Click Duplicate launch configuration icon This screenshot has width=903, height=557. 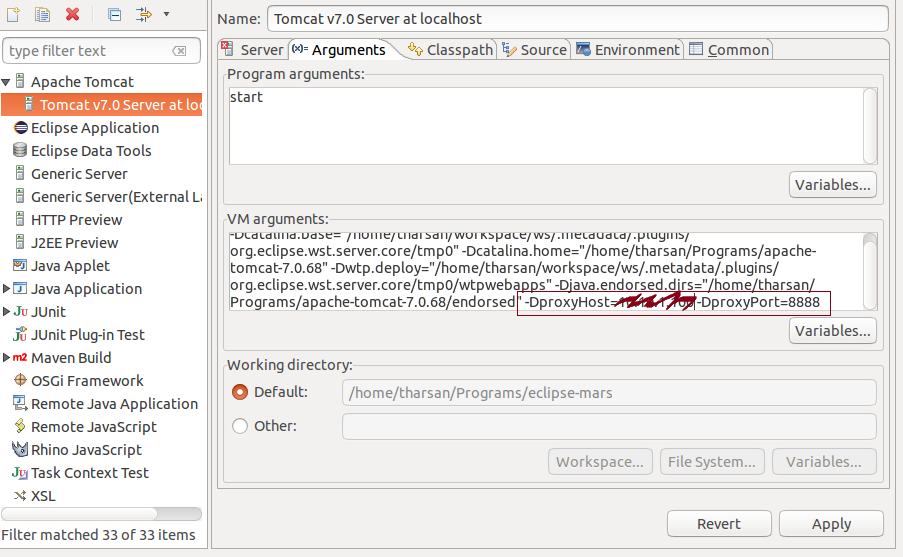click(42, 14)
